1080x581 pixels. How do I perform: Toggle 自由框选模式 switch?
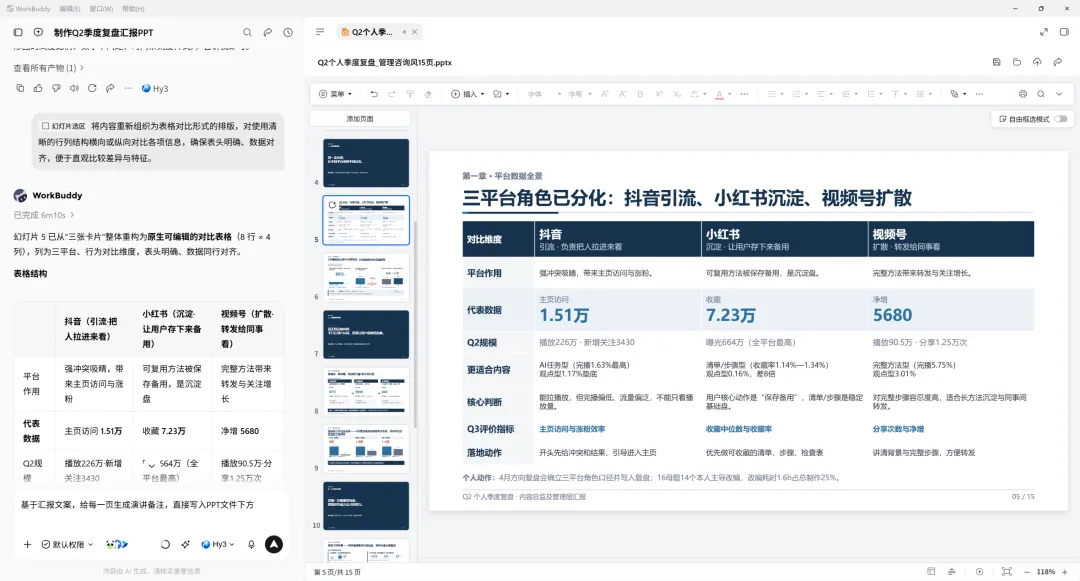tap(1061, 119)
